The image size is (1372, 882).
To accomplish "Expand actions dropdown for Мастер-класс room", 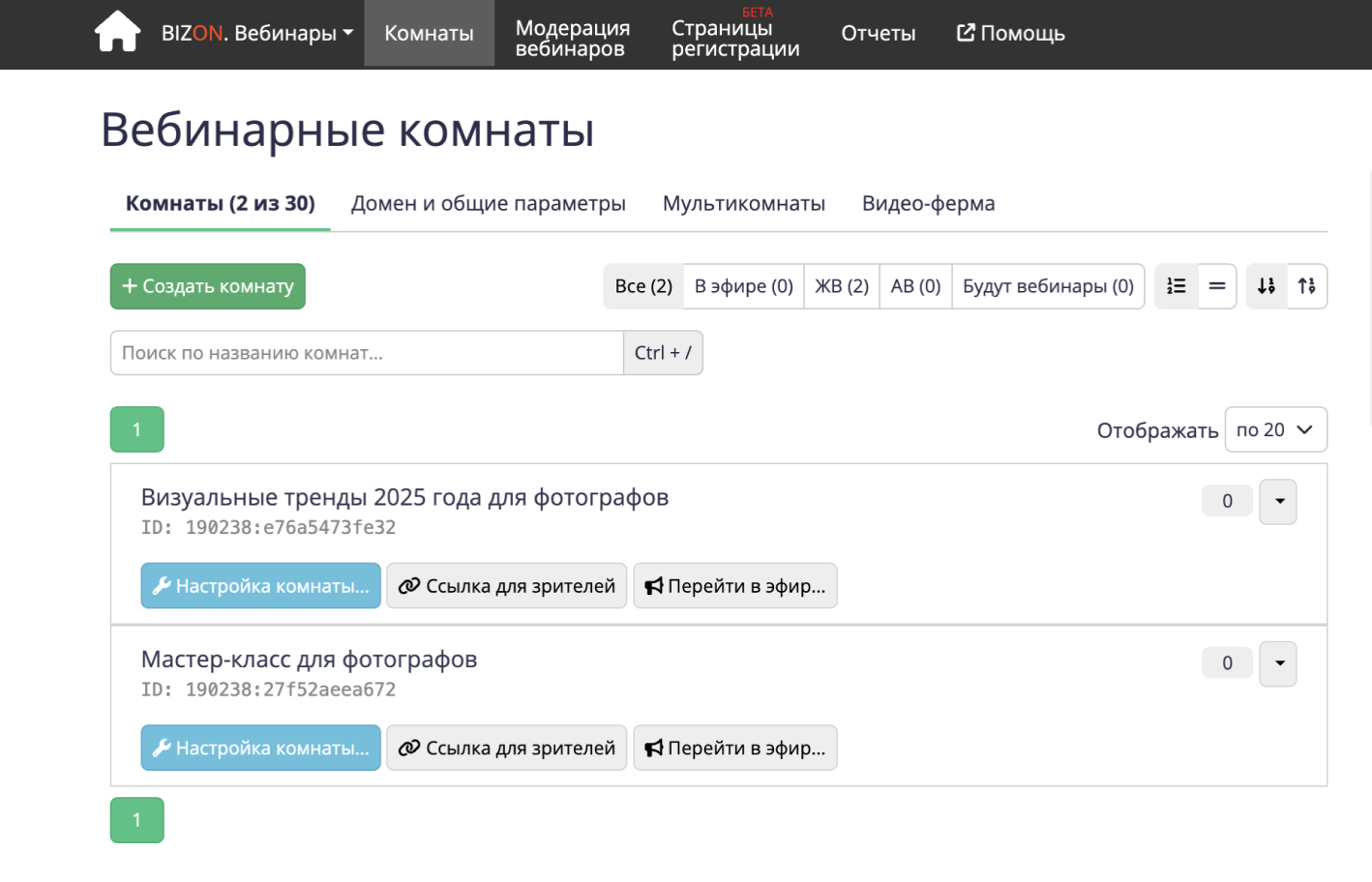I will [x=1278, y=663].
